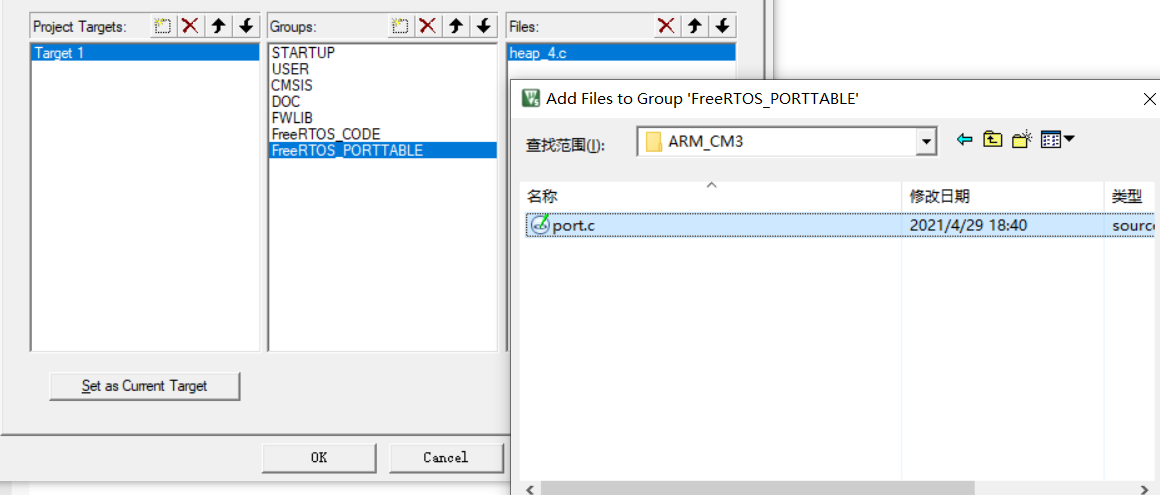The height and width of the screenshot is (495, 1160).
Task: Click the Cancel button
Action: pos(446,457)
